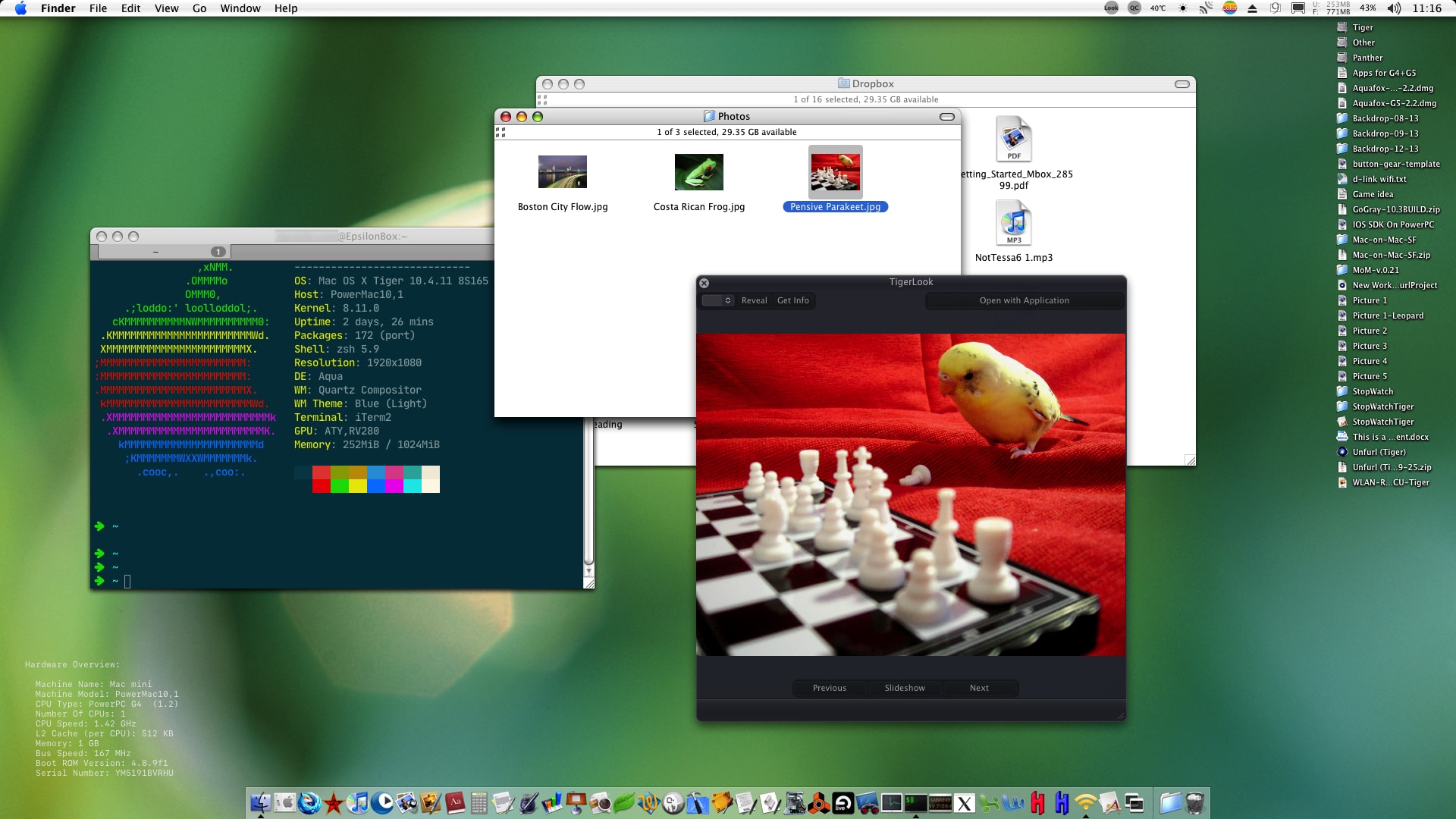
Task: Launch QuickTime Player from the Dock
Action: (382, 802)
